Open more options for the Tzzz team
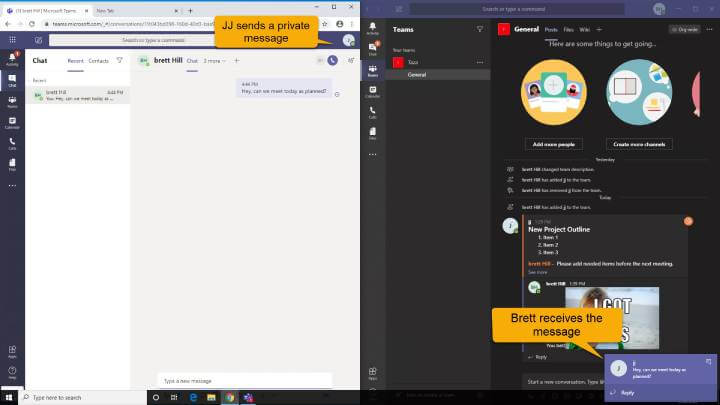The image size is (720, 405). [x=480, y=62]
